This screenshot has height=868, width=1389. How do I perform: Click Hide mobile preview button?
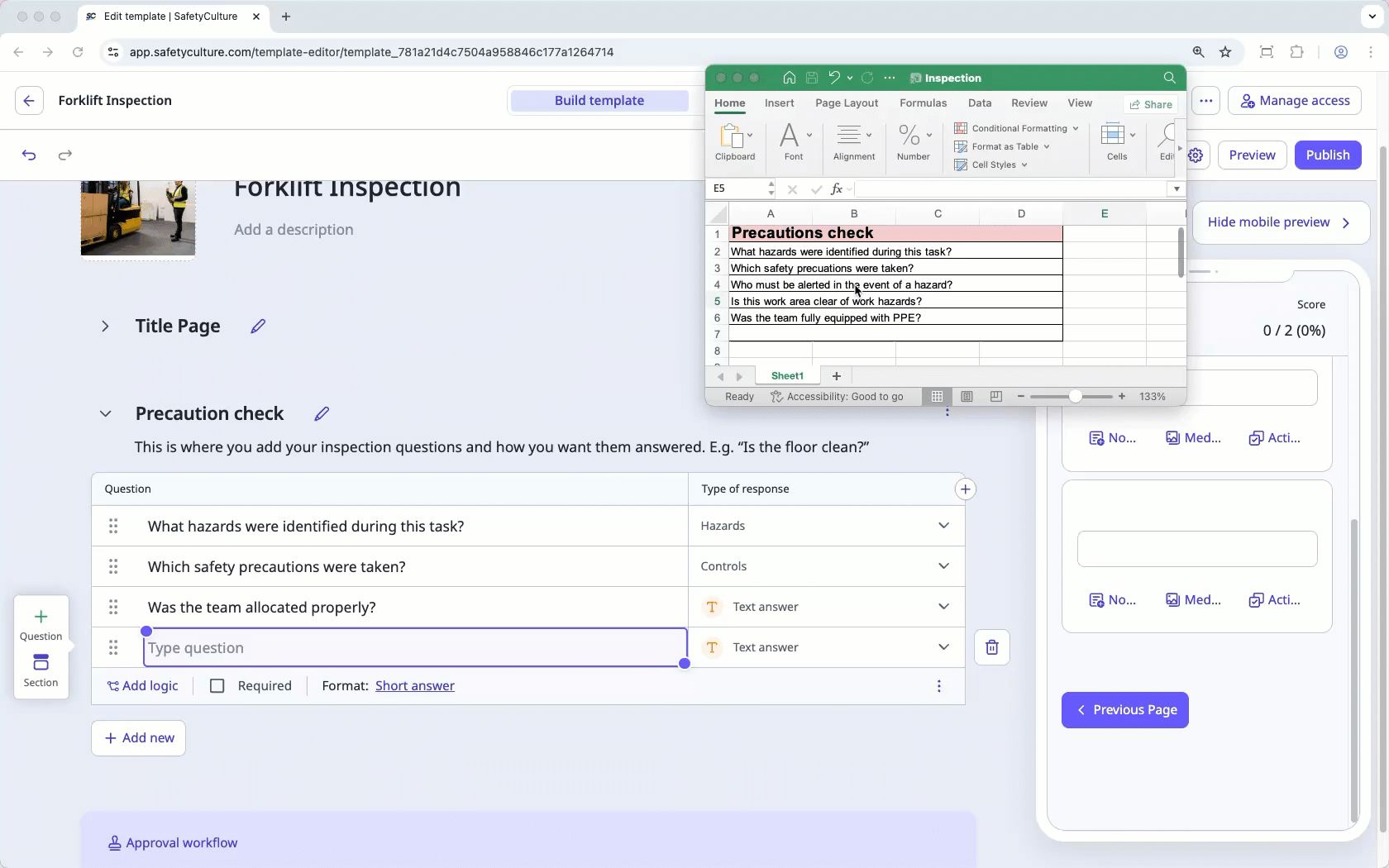pos(1280,222)
